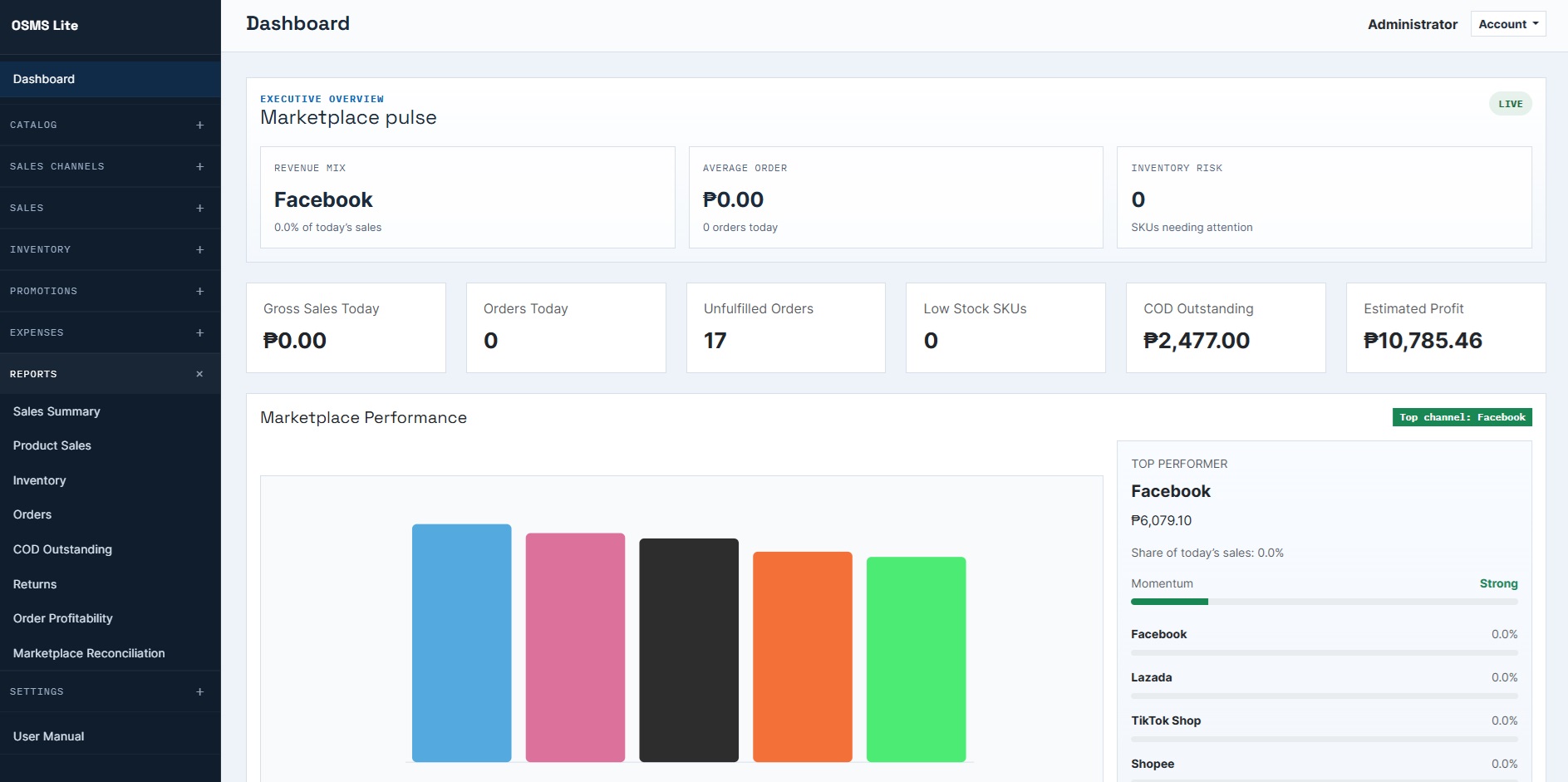Select the Gross Sales Today card
Viewport: 1568px width, 782px height.
point(346,327)
